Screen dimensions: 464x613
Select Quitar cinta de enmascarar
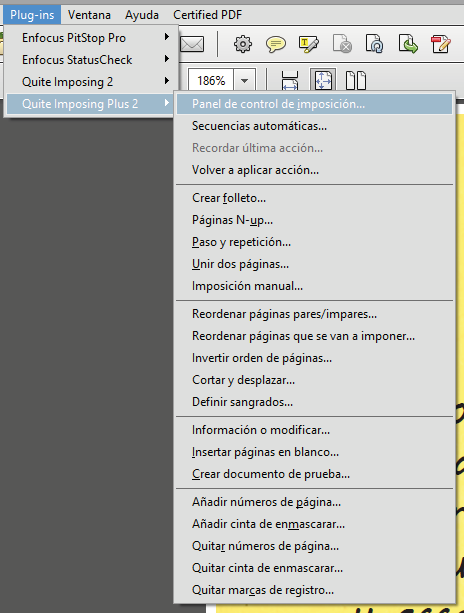(314, 568)
